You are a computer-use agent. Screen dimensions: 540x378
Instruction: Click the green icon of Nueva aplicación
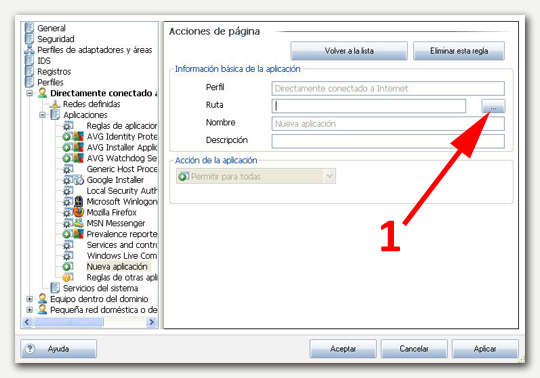(x=67, y=266)
